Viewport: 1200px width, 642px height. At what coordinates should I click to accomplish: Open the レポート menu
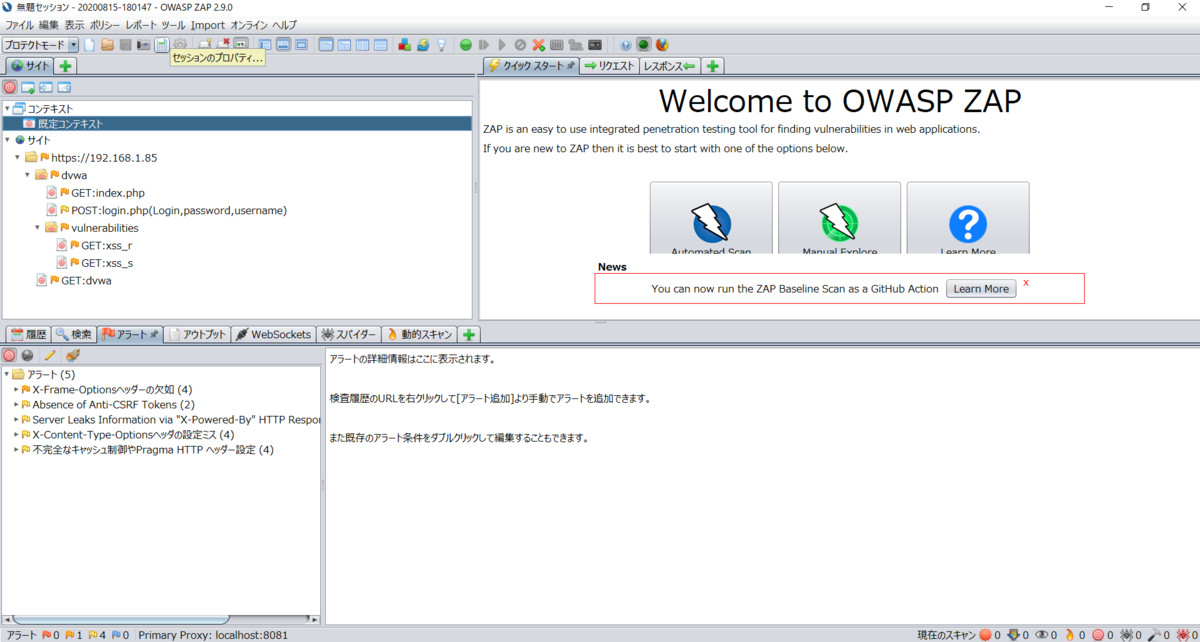(141, 24)
